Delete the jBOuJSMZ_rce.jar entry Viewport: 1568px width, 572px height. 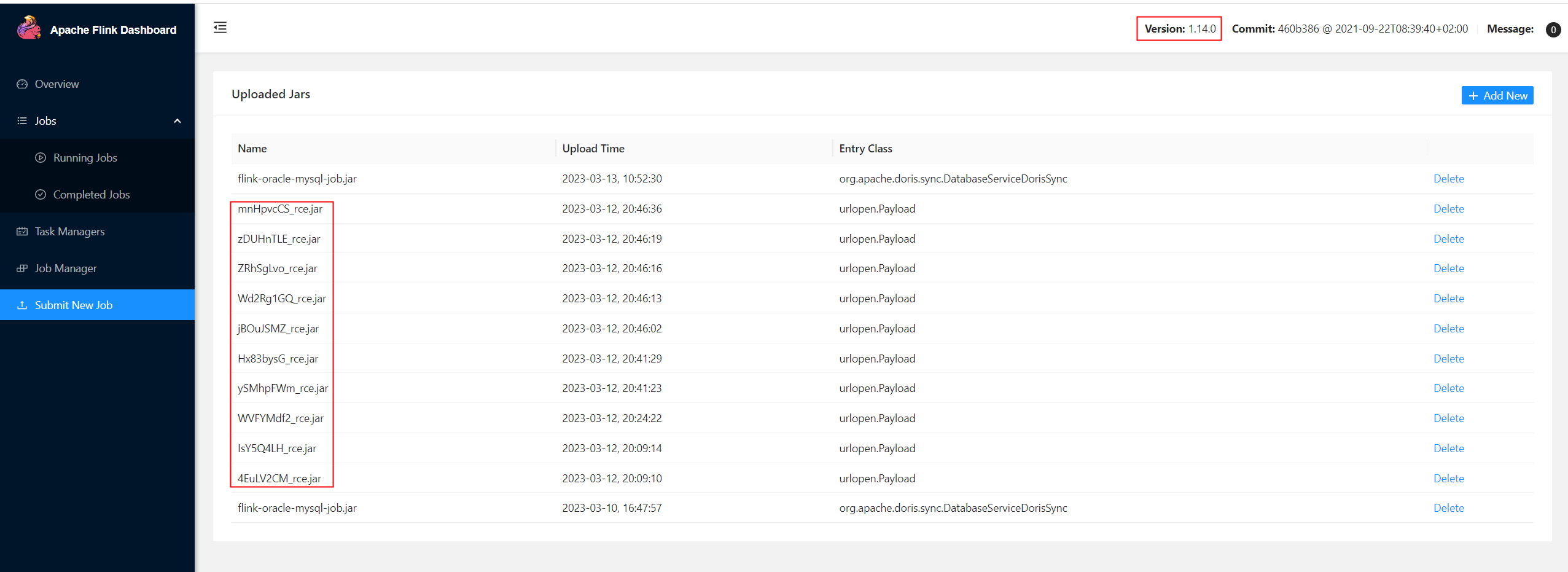coord(1449,329)
